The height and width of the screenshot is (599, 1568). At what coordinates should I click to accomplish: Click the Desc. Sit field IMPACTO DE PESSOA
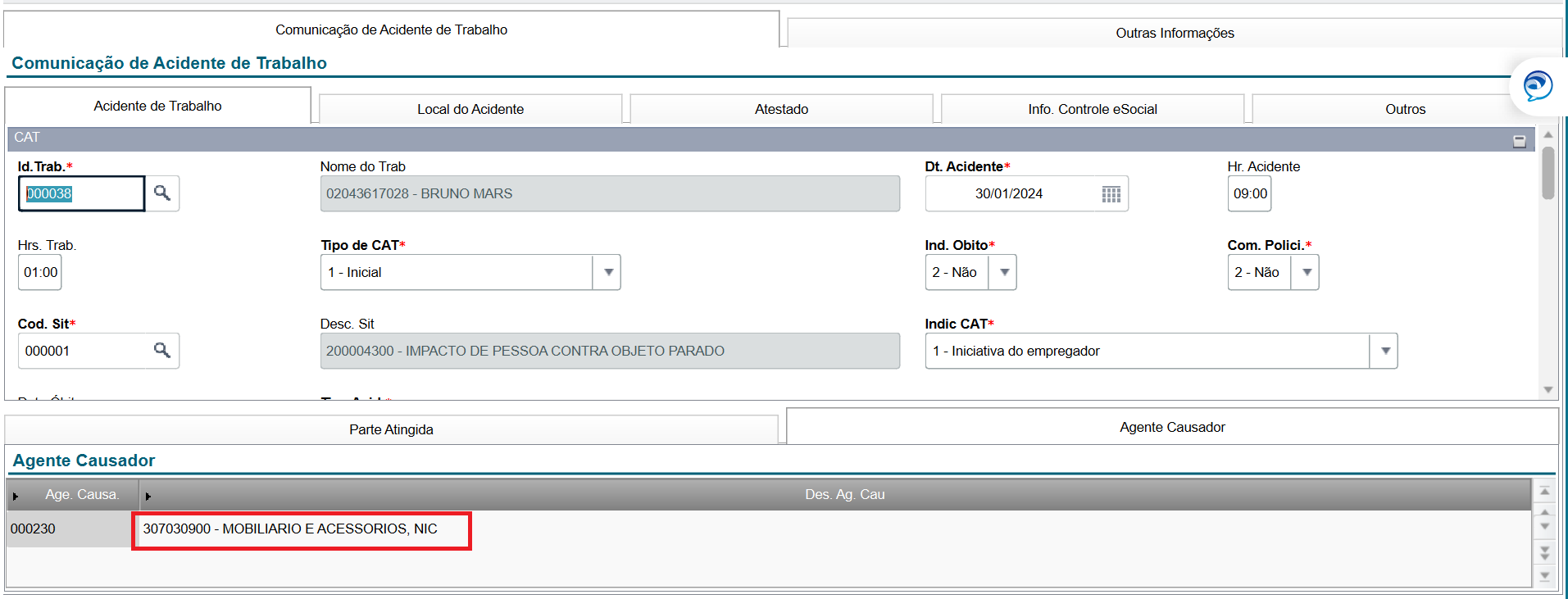(x=610, y=351)
